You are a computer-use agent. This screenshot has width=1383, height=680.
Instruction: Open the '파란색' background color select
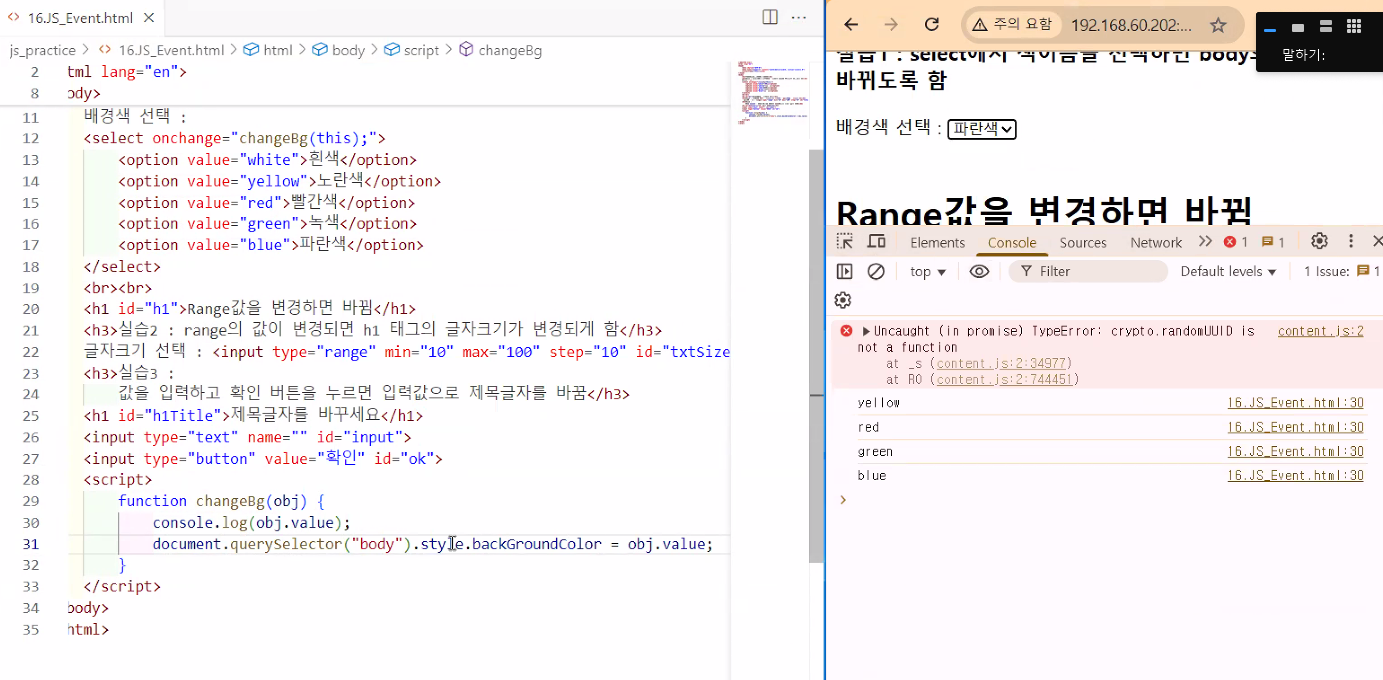pos(982,129)
